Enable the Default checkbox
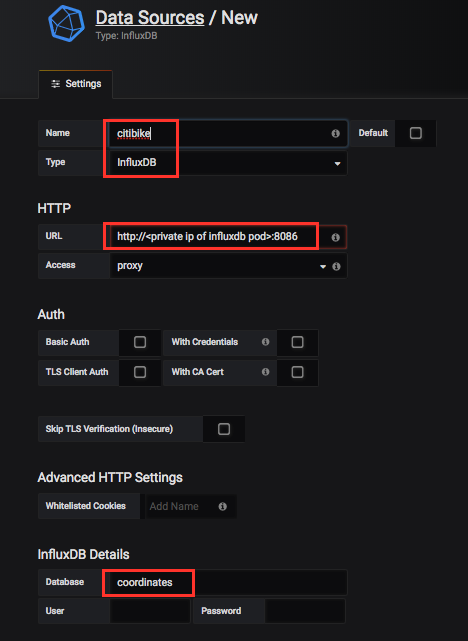 point(415,133)
